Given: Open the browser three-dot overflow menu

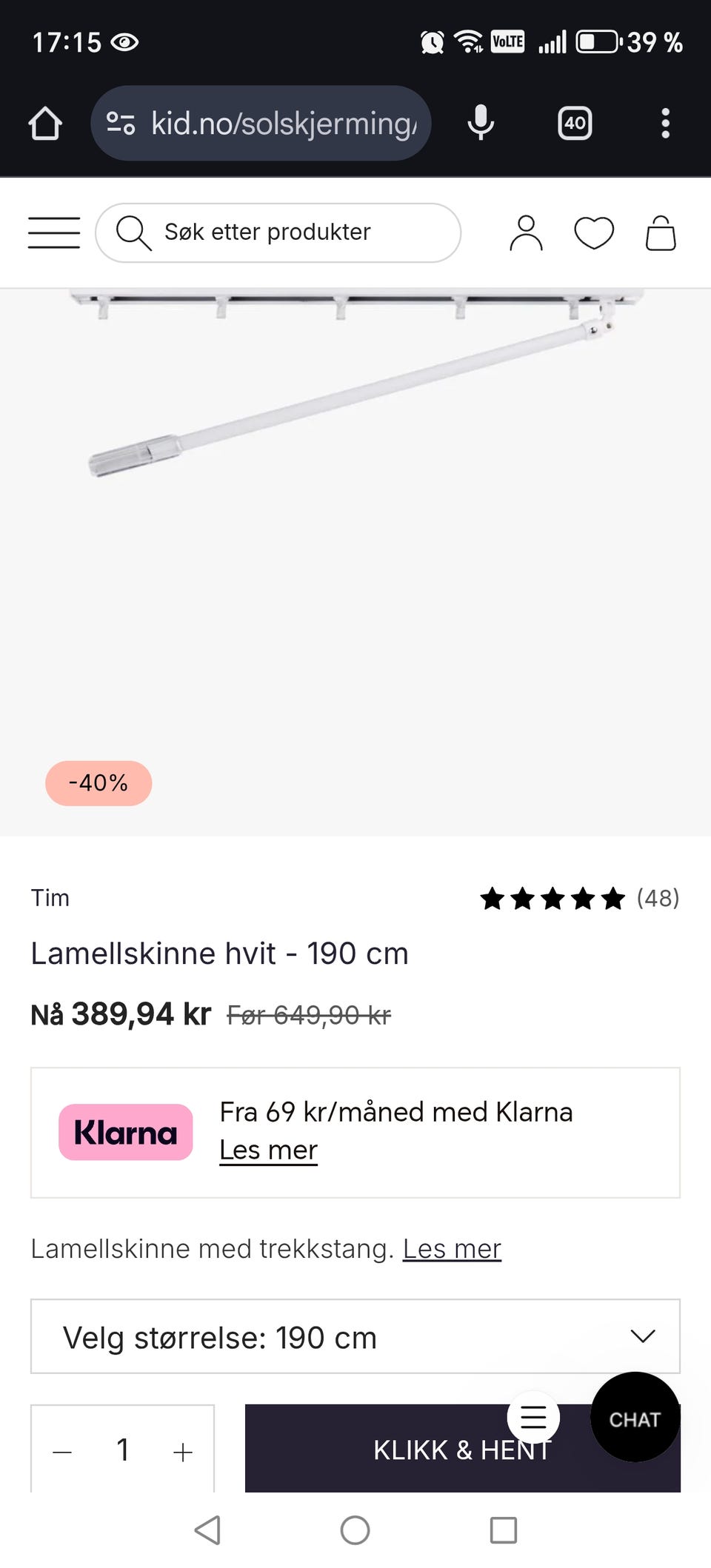Looking at the screenshot, I should [665, 123].
